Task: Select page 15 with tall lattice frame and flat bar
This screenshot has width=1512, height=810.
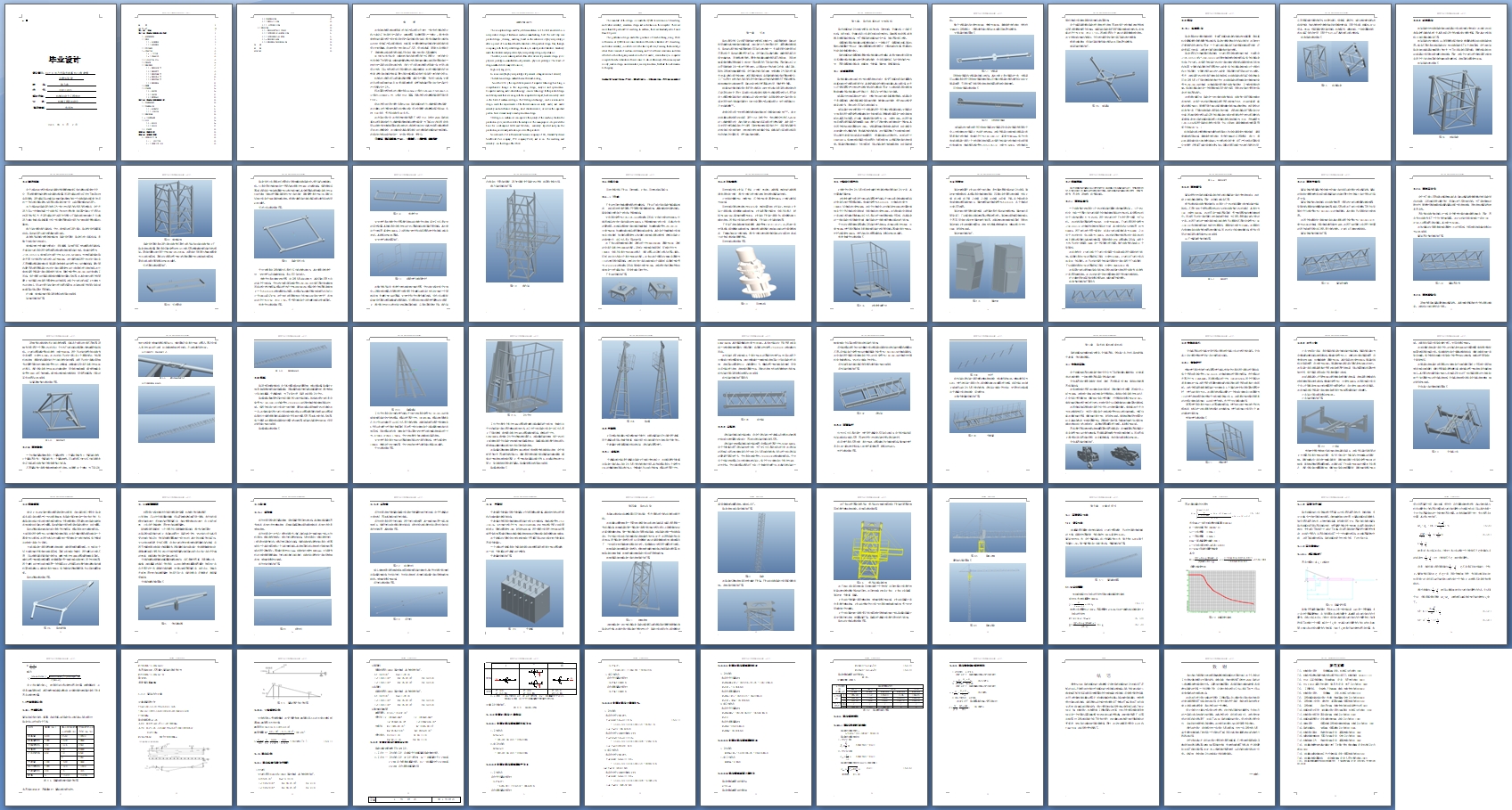Action: pyautogui.click(x=177, y=243)
